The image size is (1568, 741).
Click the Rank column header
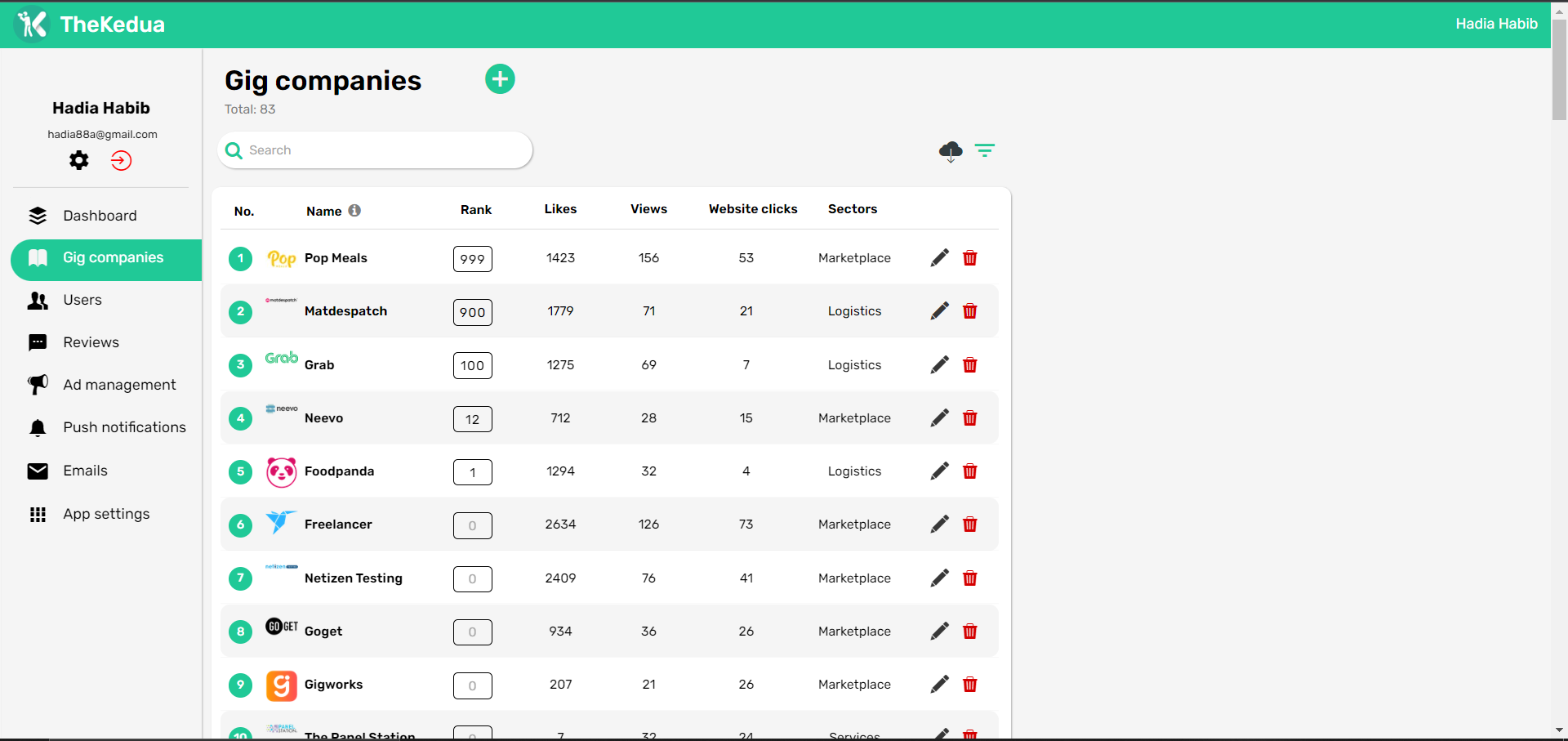476,210
